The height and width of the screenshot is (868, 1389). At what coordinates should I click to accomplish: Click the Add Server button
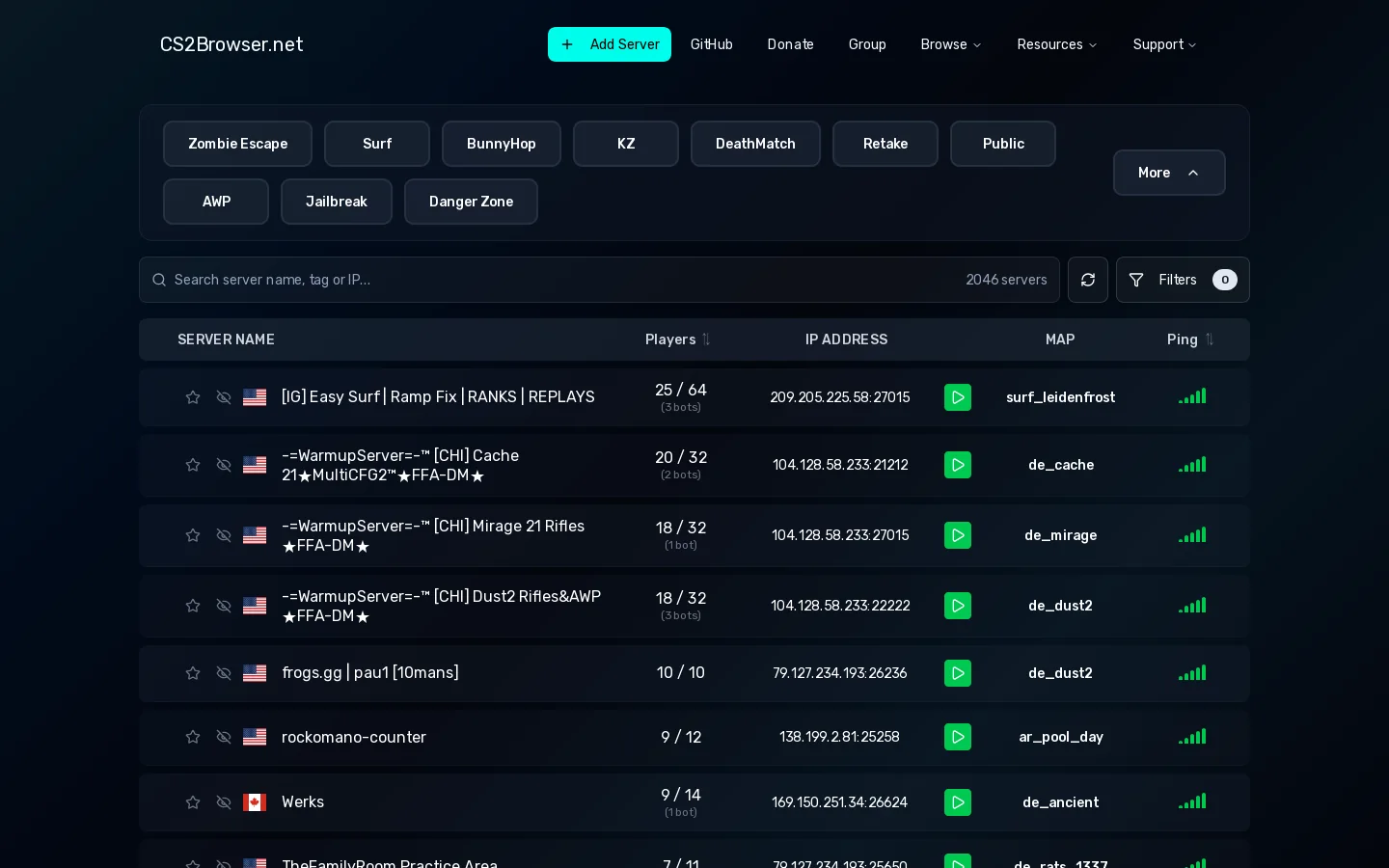610,44
